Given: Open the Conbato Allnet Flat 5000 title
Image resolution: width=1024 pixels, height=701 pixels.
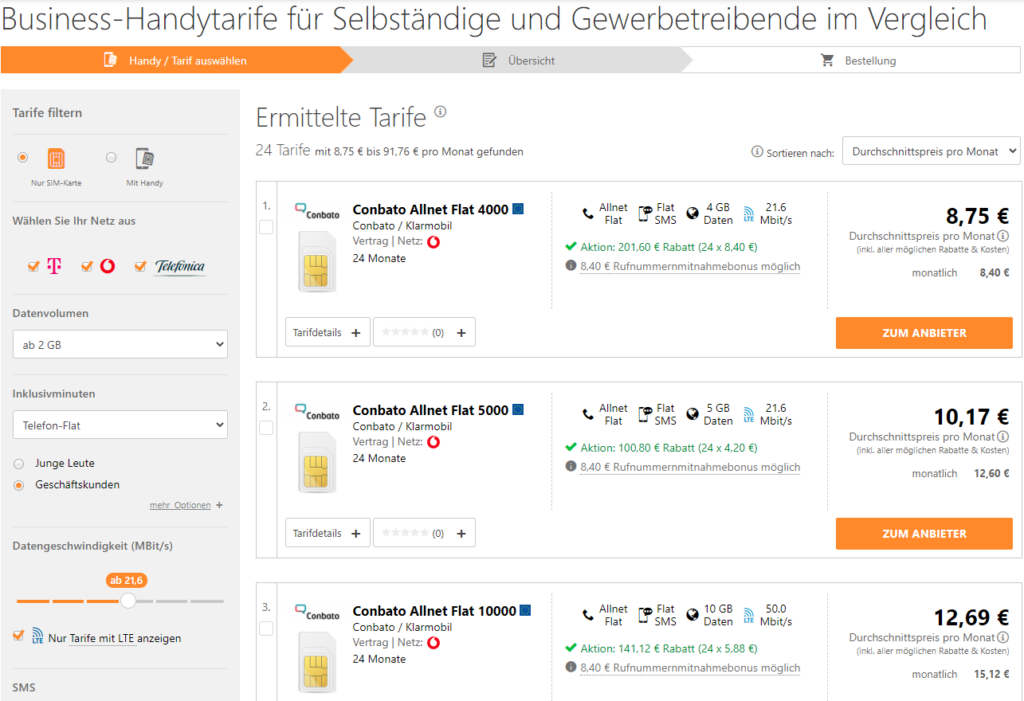Looking at the screenshot, I should pos(430,410).
